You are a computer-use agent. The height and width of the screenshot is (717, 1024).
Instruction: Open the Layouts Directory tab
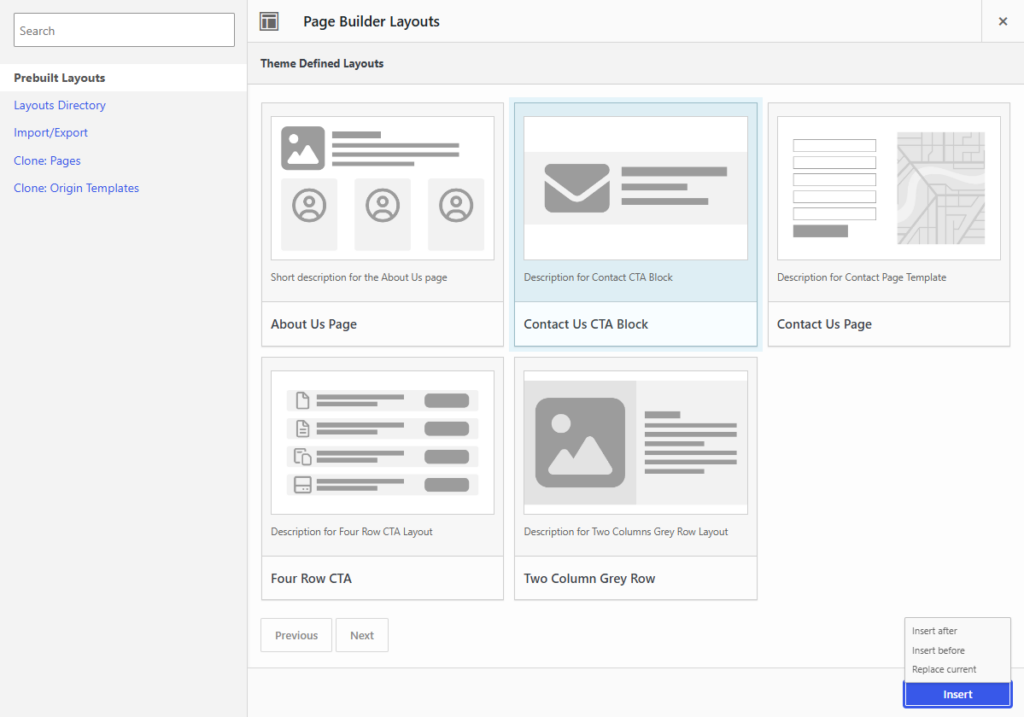coord(59,105)
